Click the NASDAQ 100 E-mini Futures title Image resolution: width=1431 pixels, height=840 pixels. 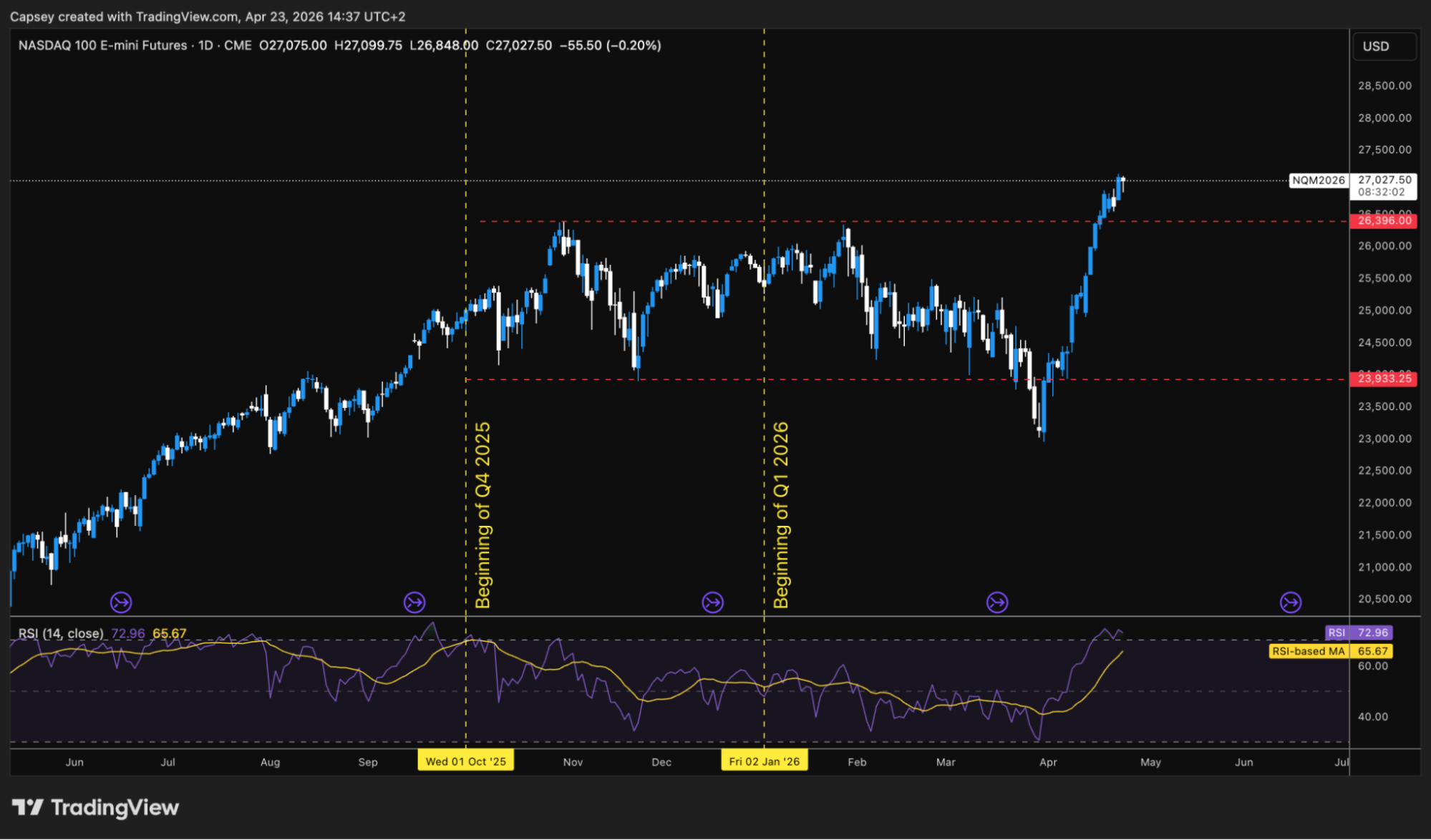coord(102,45)
